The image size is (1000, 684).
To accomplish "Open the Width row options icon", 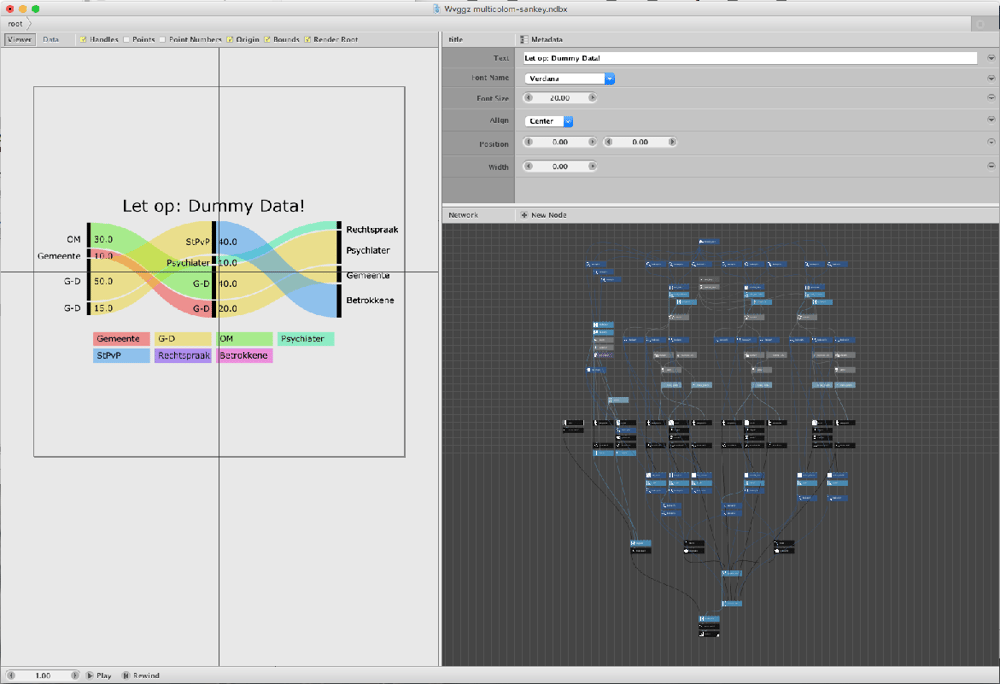I will [991, 166].
